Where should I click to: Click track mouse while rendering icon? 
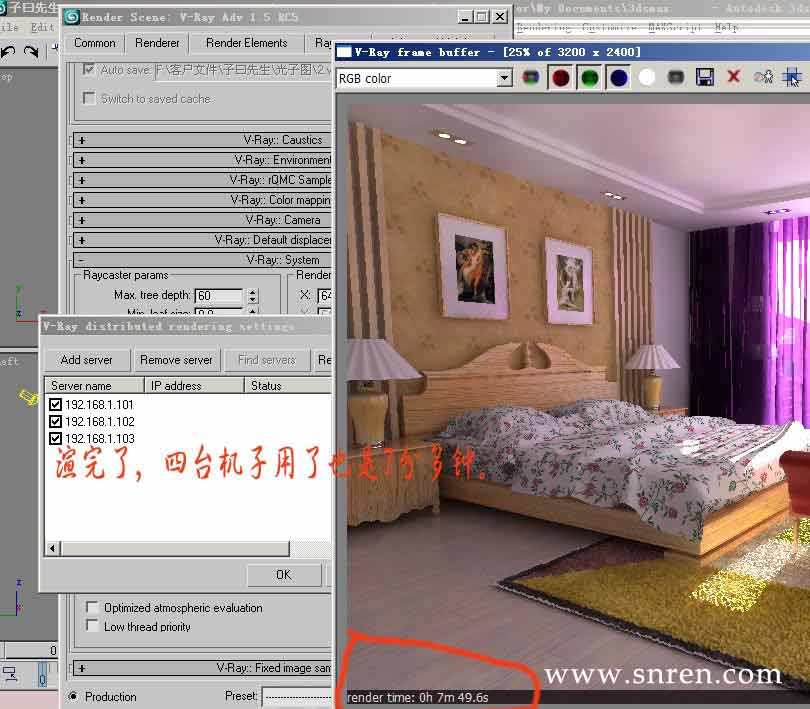coord(791,78)
